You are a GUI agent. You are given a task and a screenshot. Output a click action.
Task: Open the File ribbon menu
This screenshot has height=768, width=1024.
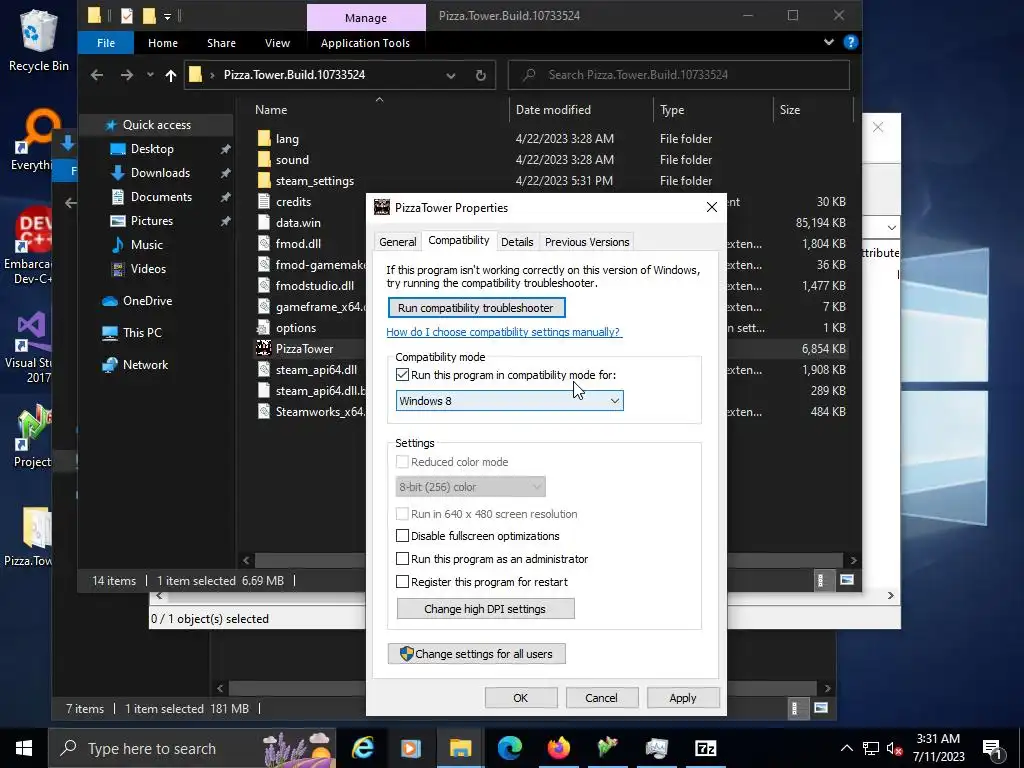pos(106,43)
